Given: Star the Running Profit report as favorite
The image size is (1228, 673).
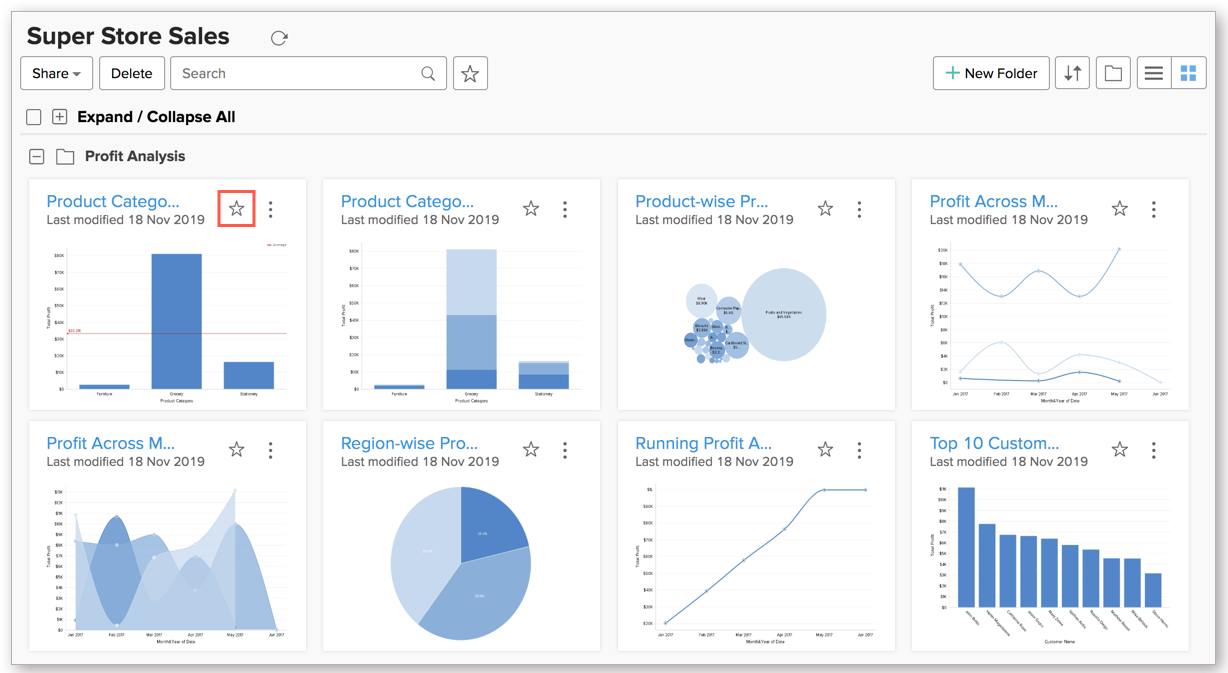Looking at the screenshot, I should (825, 450).
